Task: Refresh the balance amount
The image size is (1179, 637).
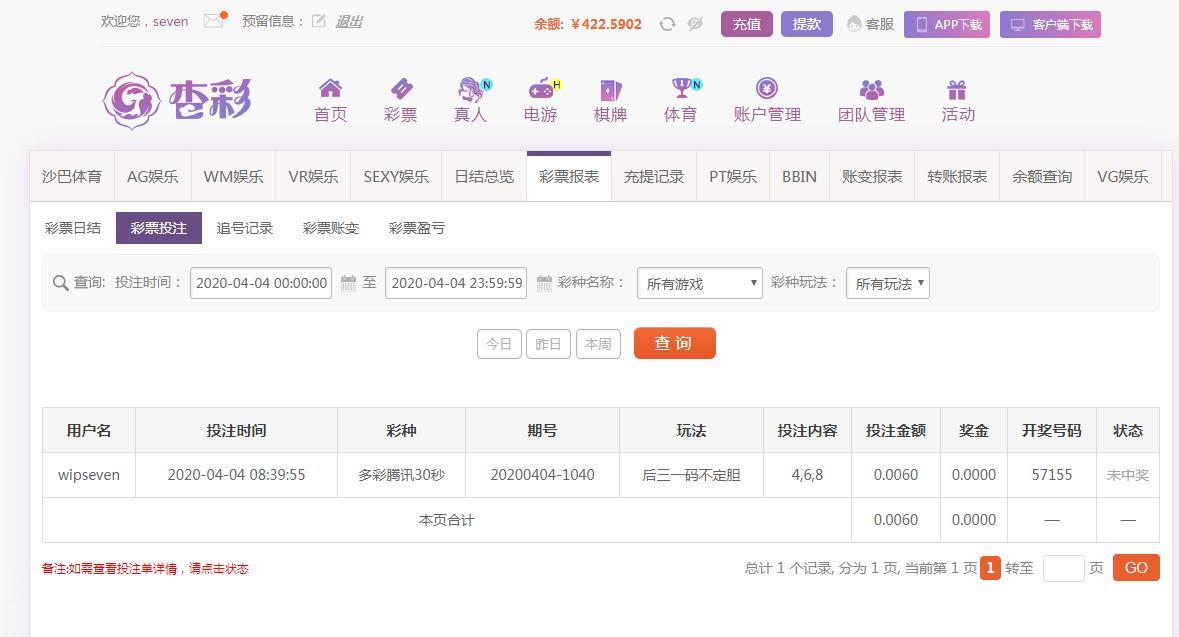Action: pyautogui.click(x=667, y=24)
